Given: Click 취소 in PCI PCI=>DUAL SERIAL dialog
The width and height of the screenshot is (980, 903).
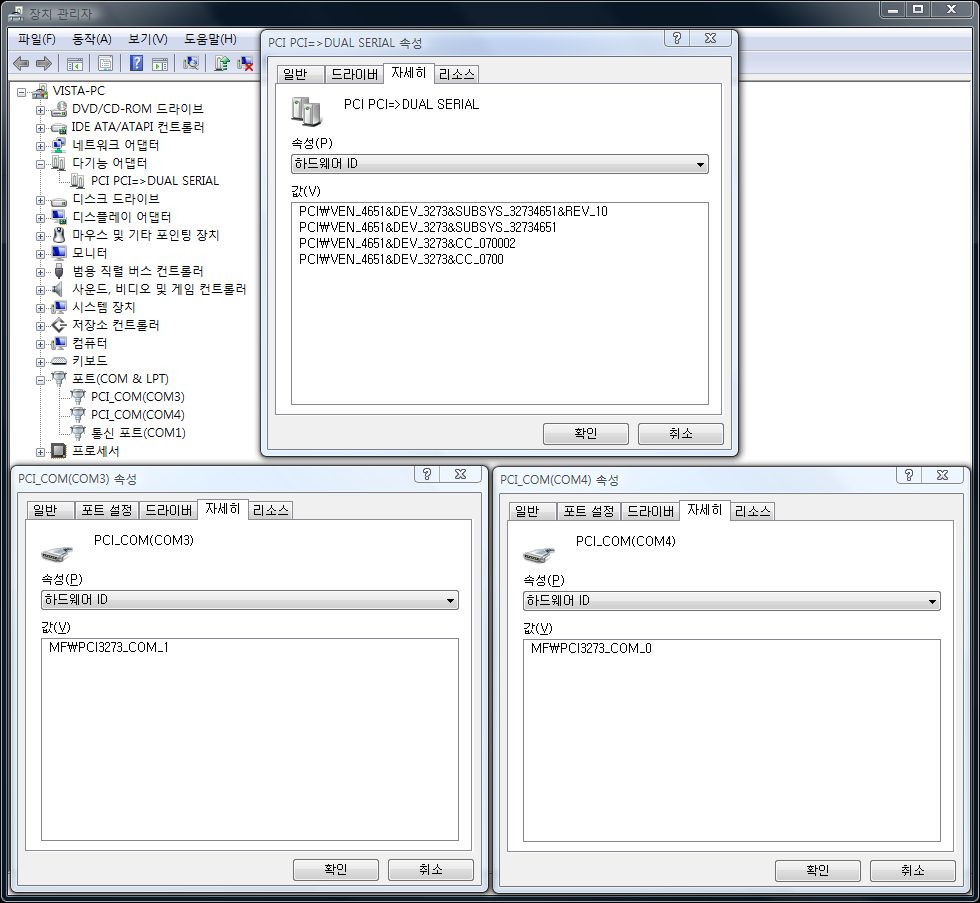Looking at the screenshot, I should point(681,434).
